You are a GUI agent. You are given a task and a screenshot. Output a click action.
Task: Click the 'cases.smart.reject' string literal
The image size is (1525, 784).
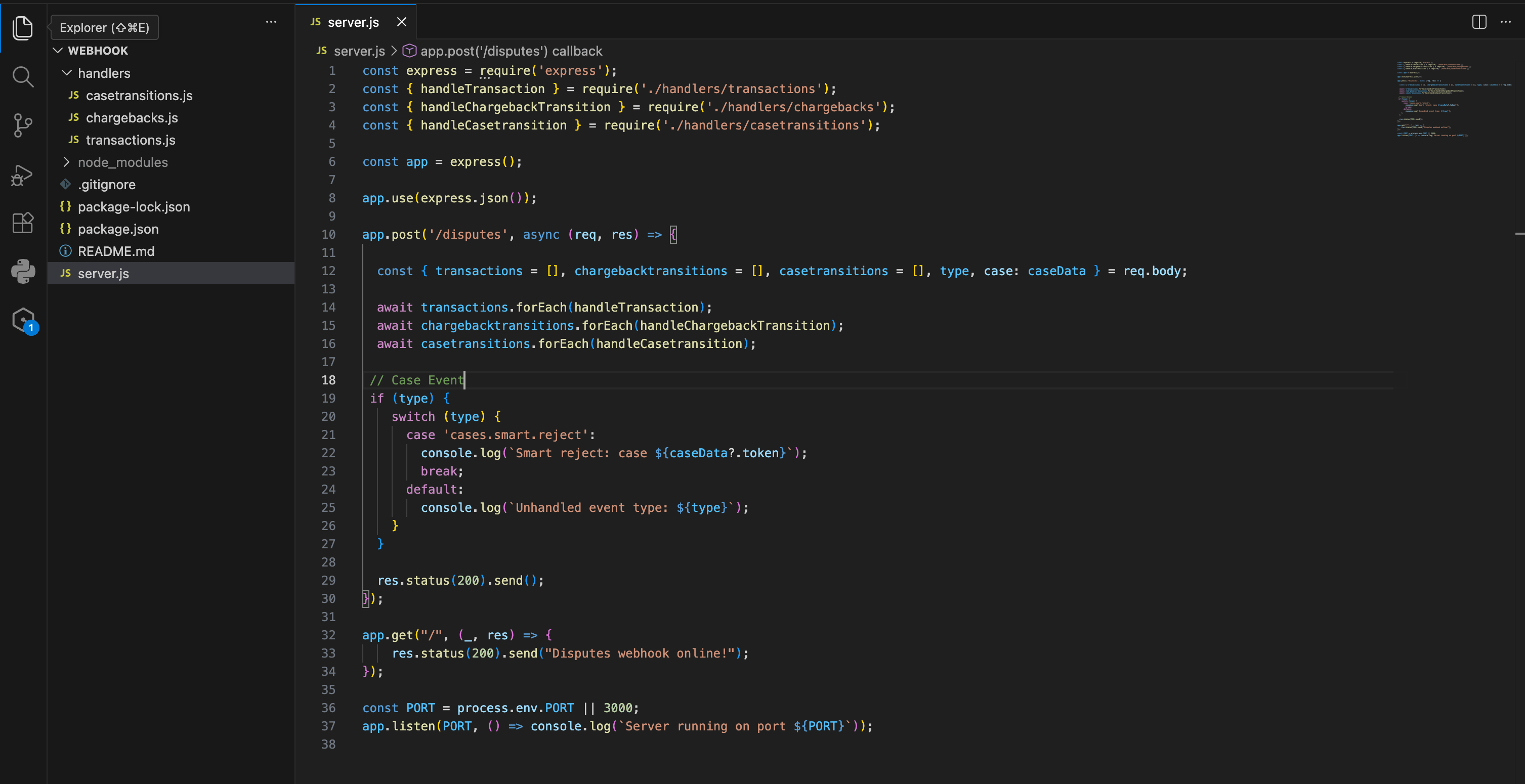click(516, 435)
